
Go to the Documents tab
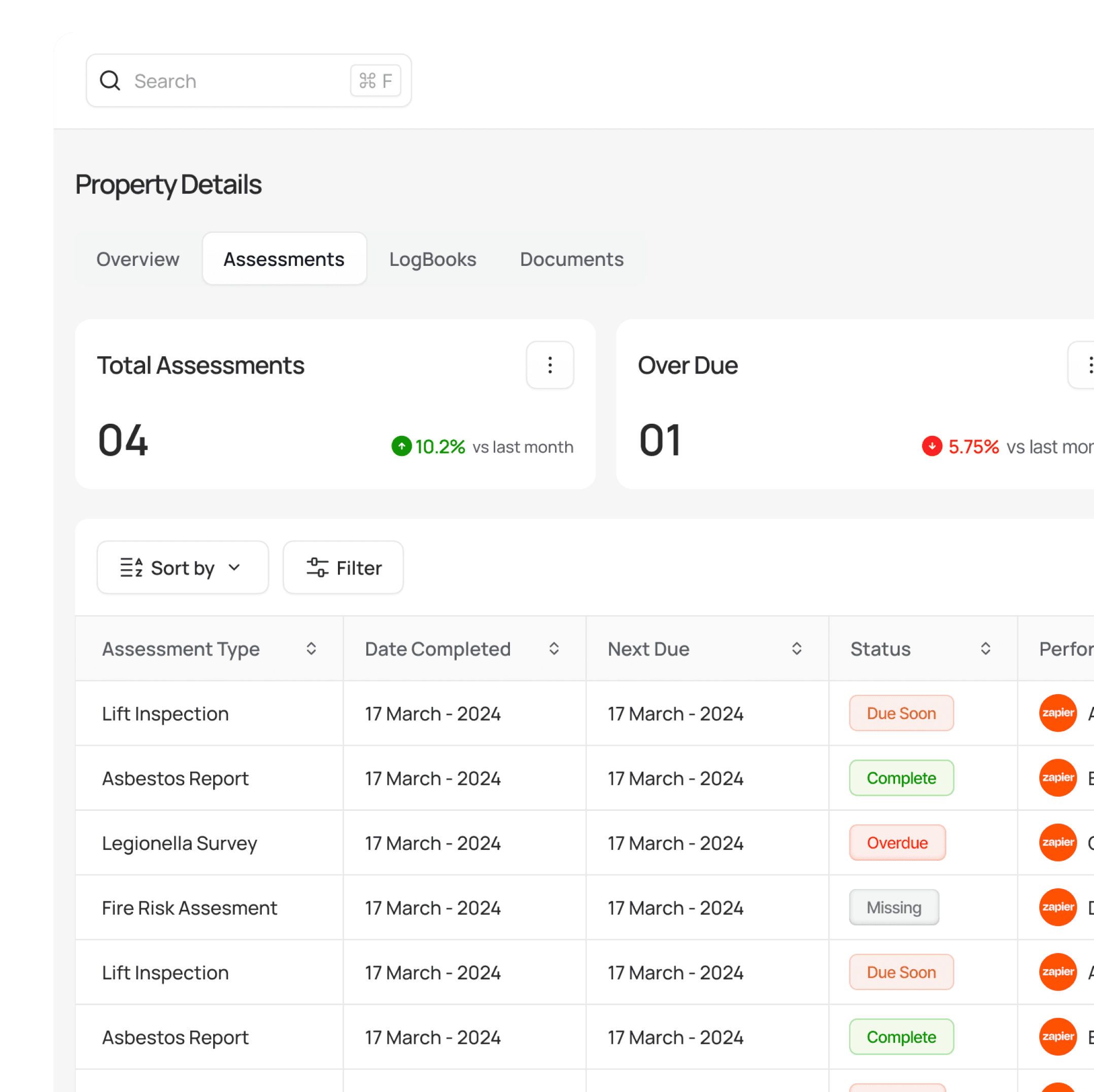pos(572,259)
